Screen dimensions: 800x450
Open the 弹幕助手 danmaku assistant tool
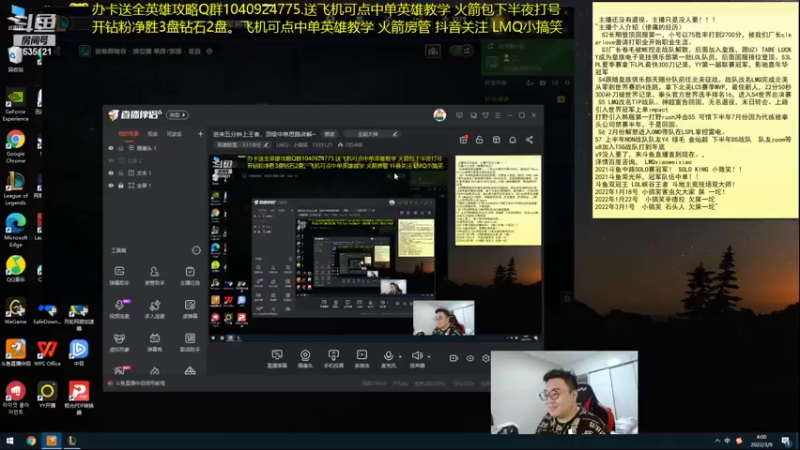(x=119, y=276)
